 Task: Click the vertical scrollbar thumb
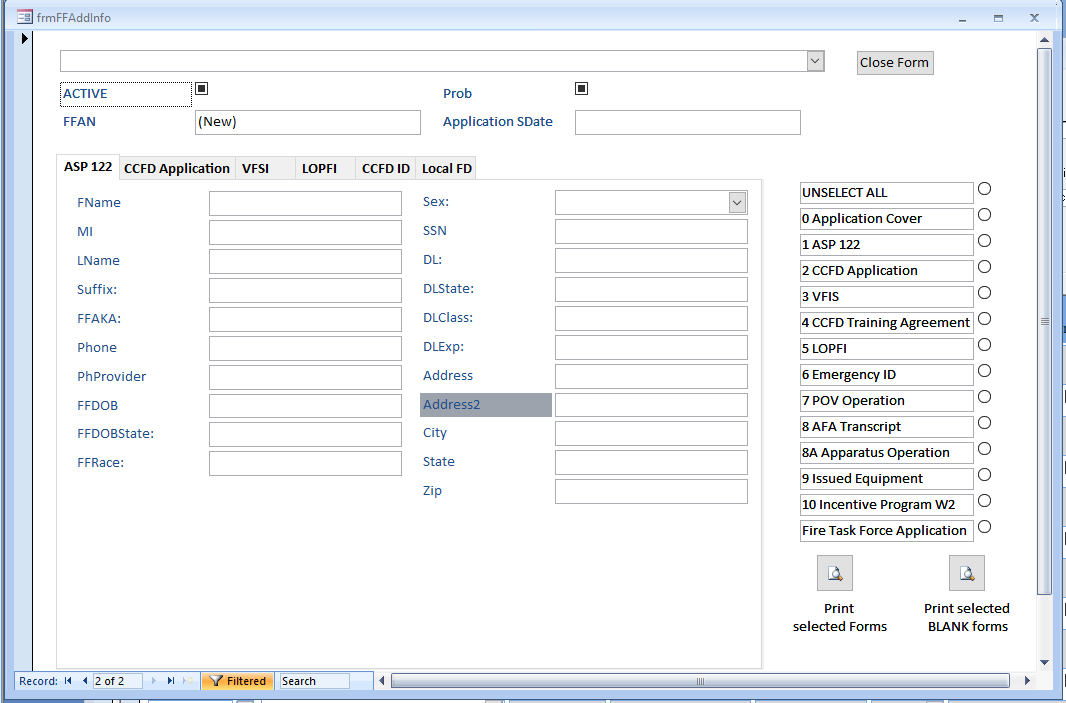(x=1045, y=322)
